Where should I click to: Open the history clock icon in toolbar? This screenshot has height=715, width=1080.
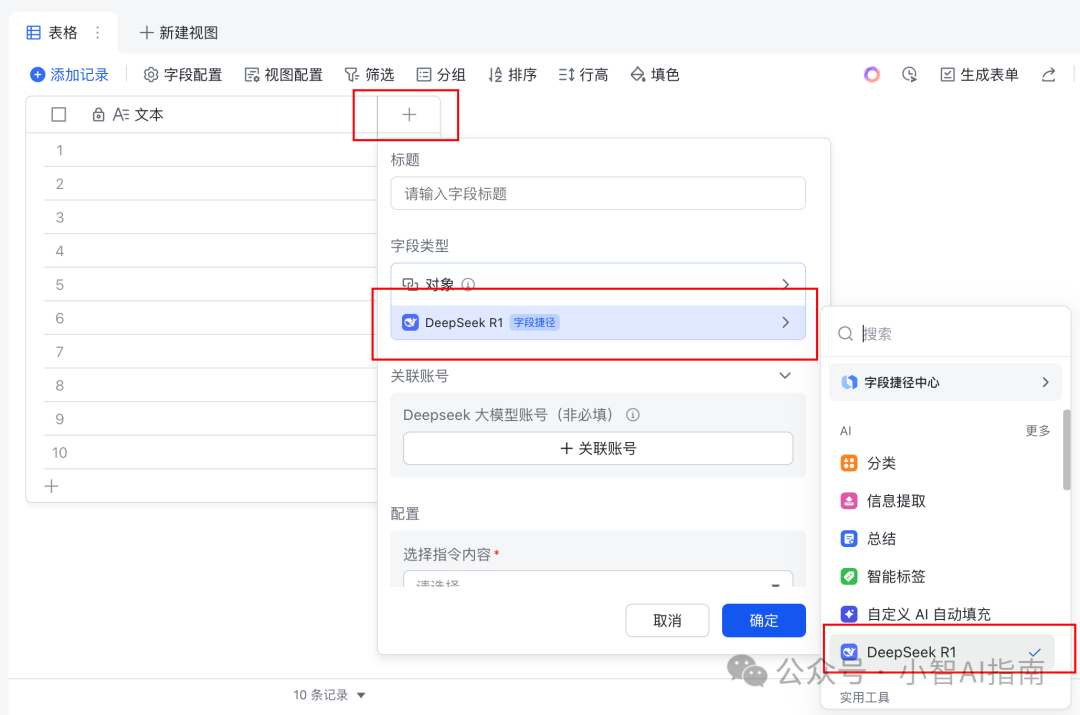coord(909,75)
